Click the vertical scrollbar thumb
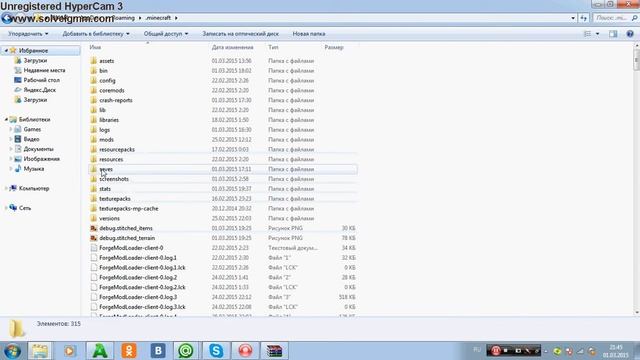Screen dimensions: 640x360 [636, 60]
